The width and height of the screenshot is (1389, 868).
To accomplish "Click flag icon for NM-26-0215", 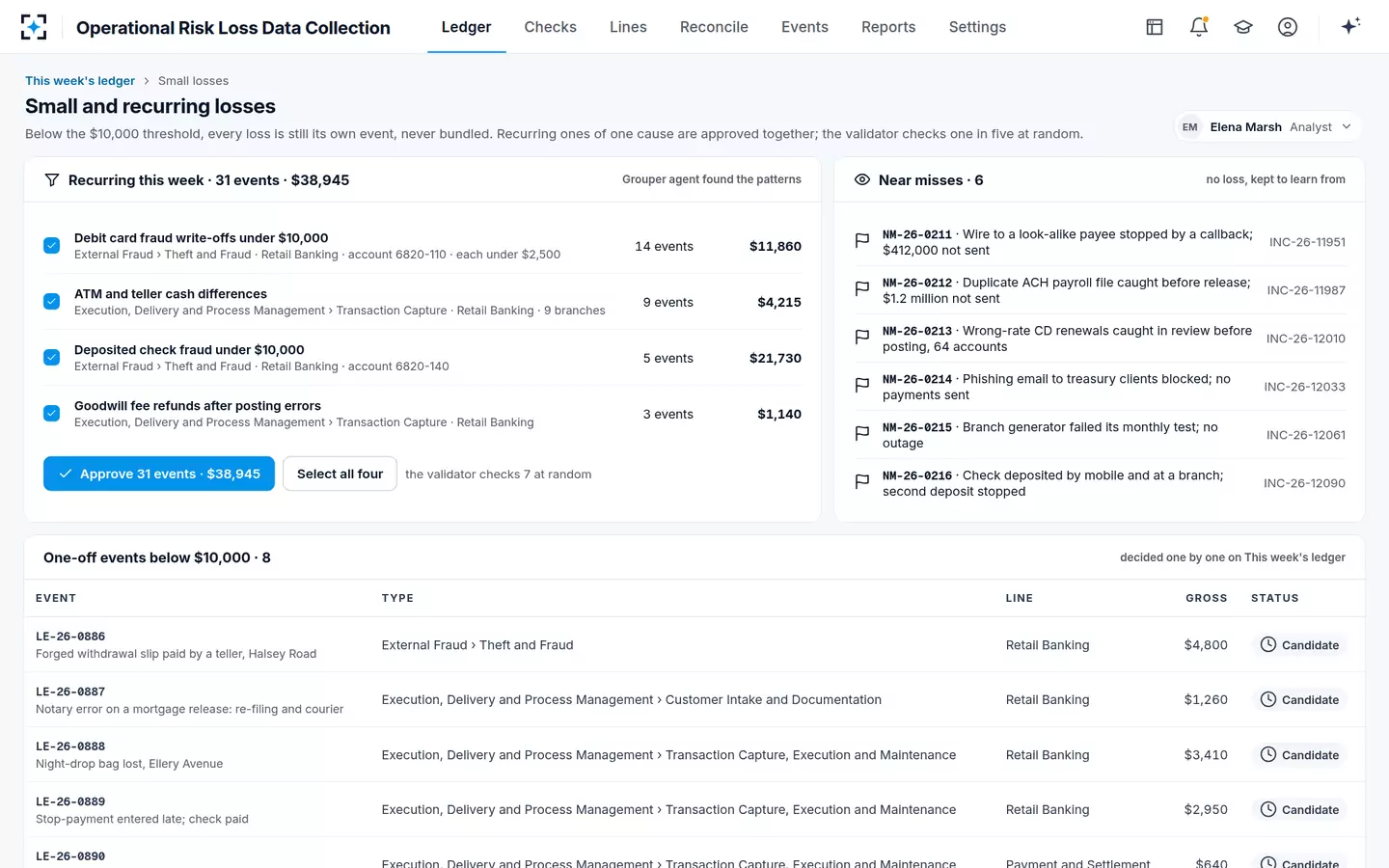I will point(862,434).
